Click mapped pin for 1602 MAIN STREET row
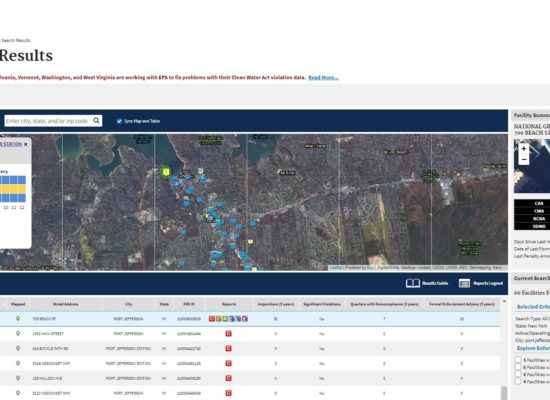The image size is (550, 400). coord(18,333)
